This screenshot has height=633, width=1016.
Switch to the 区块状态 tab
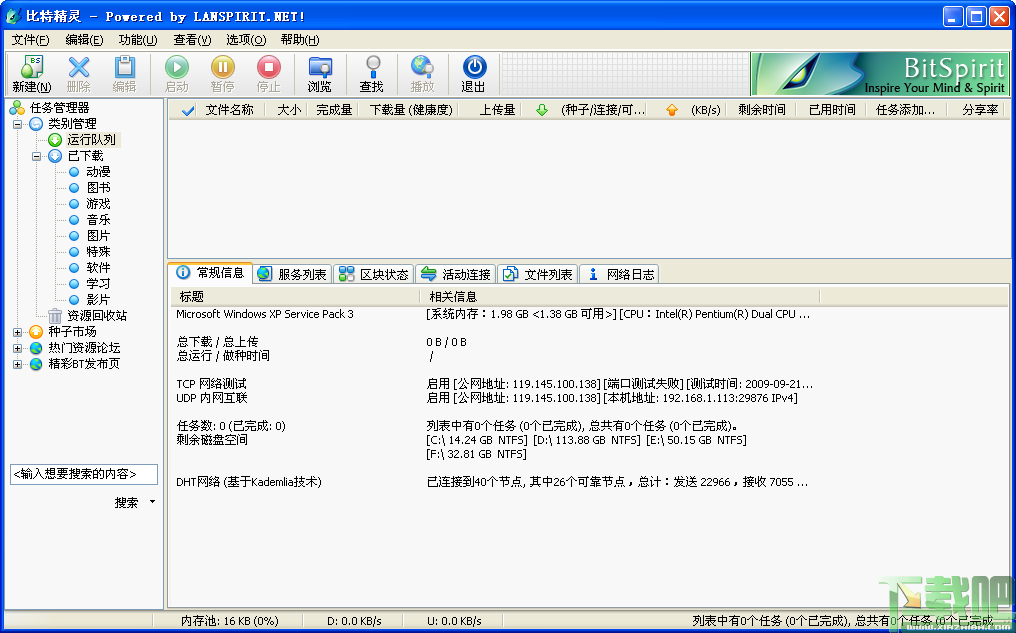click(x=374, y=274)
